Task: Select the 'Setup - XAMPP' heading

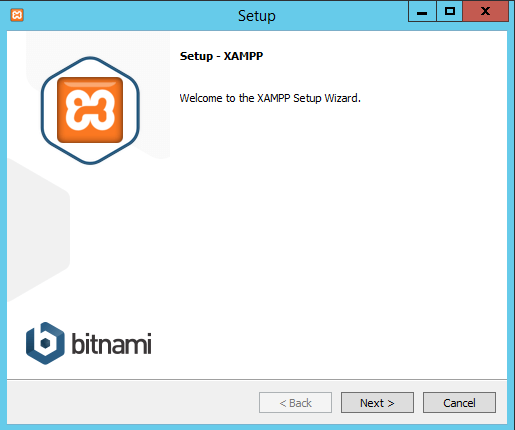Action: point(221,56)
